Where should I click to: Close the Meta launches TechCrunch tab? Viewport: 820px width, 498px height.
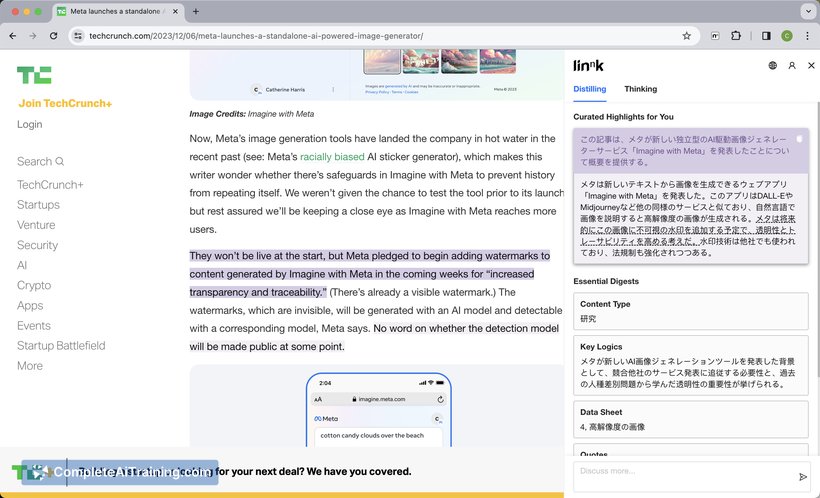(x=175, y=11)
